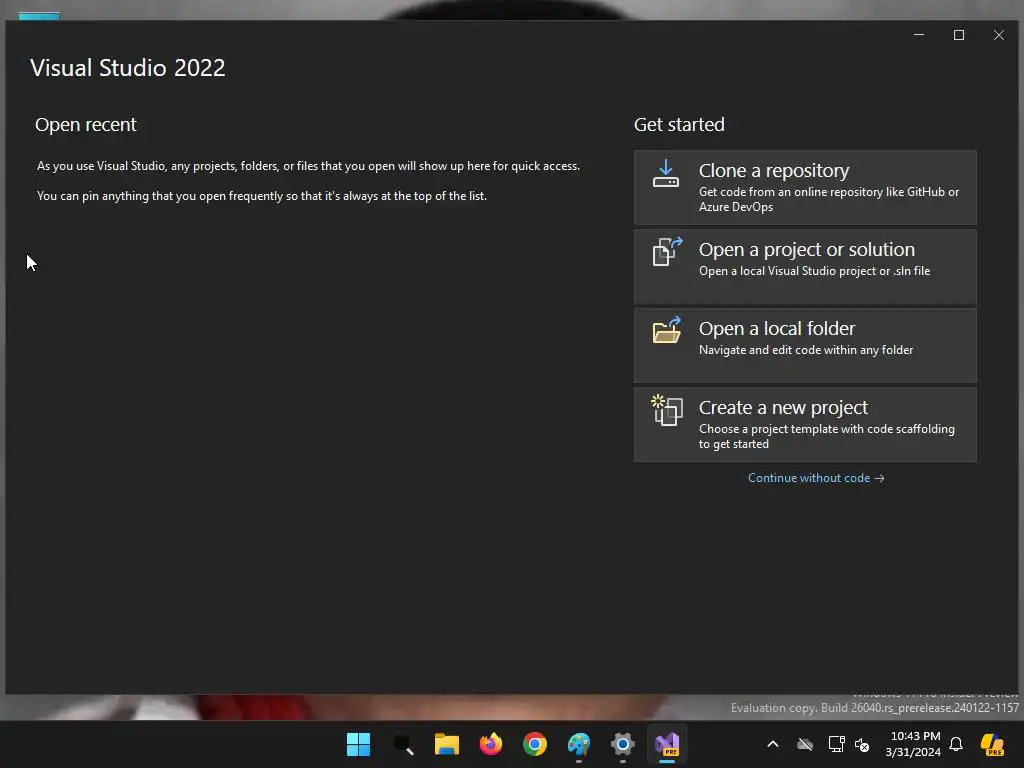Launch File Explorer from taskbar

pos(447,744)
